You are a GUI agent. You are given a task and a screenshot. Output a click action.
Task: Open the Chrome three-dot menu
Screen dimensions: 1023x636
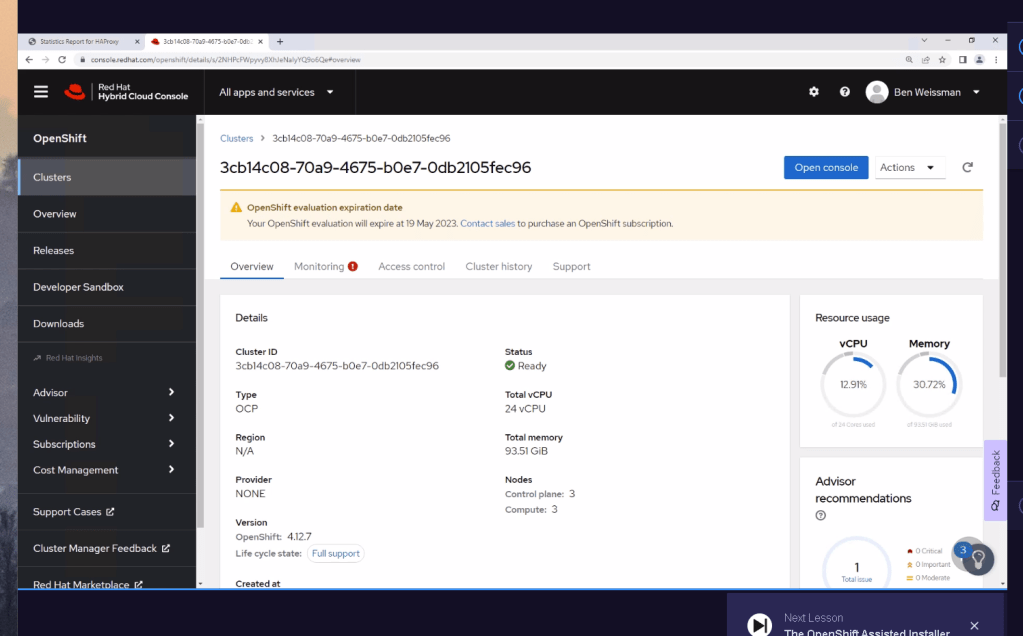point(996,59)
